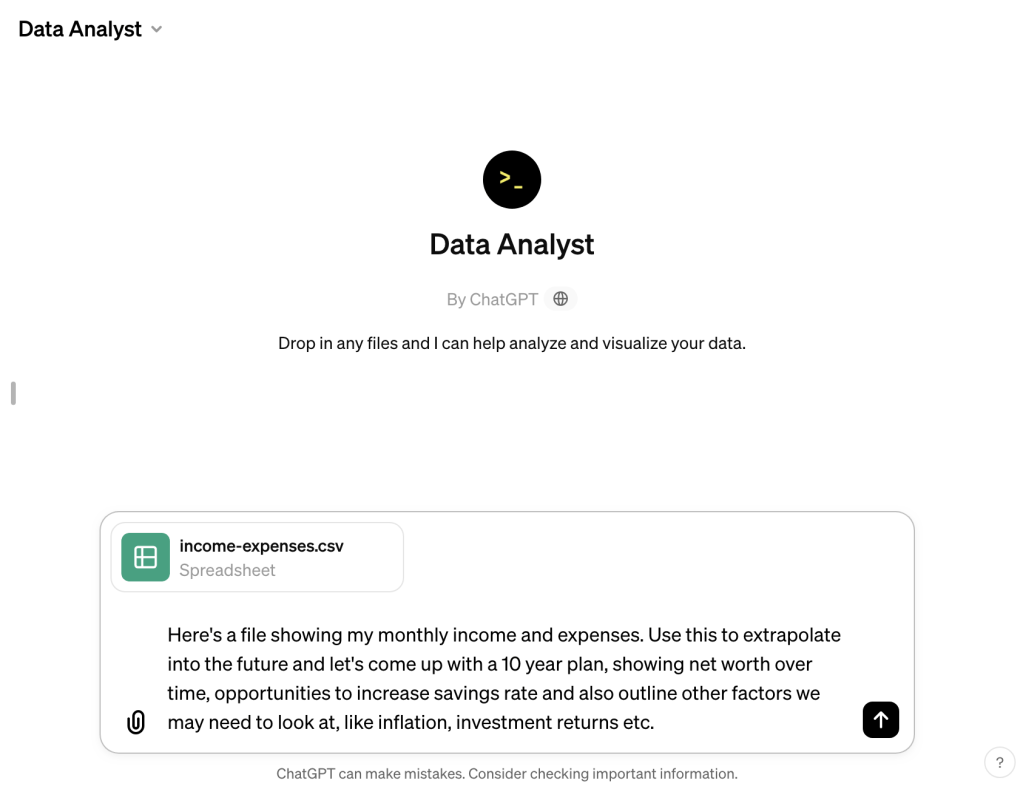The width and height of the screenshot is (1023, 789).
Task: Click the globe icon beside By ChatGPT
Action: click(561, 299)
